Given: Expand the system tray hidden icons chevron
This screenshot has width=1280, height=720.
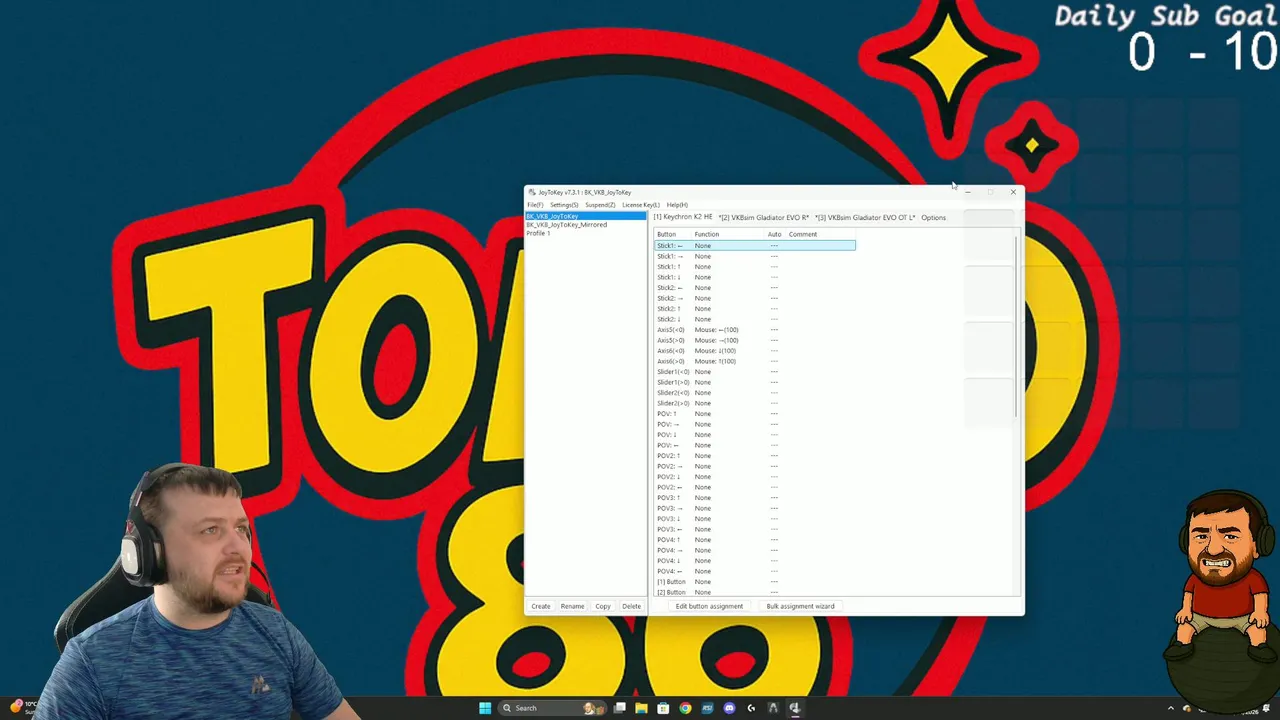Looking at the screenshot, I should [1171, 708].
